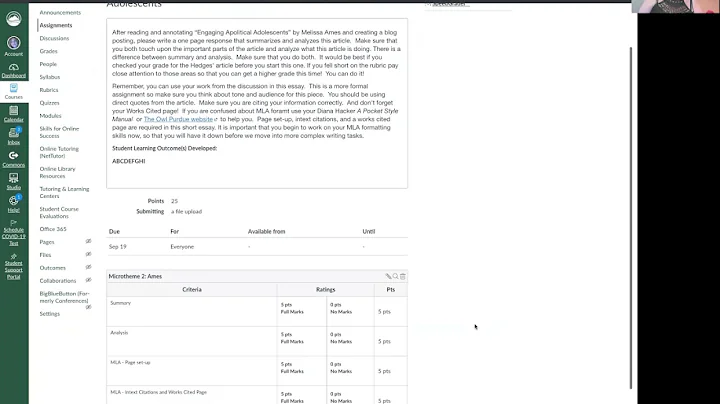Viewport: 720px width, 404px height.
Task: Open Quizzes in course menu
Action: (49, 103)
